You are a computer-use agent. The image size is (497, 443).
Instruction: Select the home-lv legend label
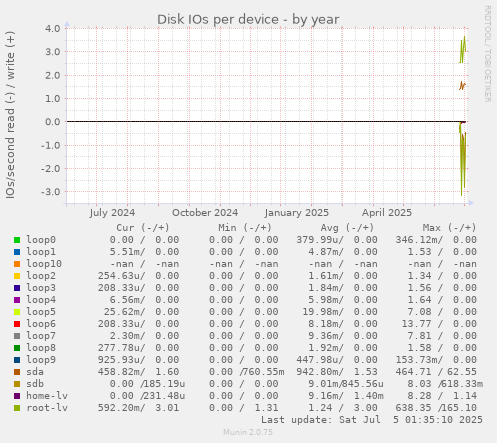tap(47, 396)
